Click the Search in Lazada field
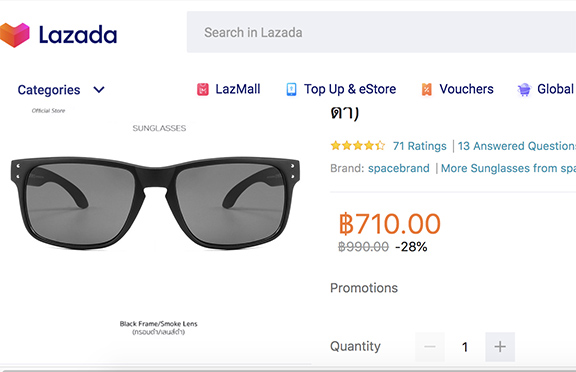The width and height of the screenshot is (576, 372). click(381, 32)
